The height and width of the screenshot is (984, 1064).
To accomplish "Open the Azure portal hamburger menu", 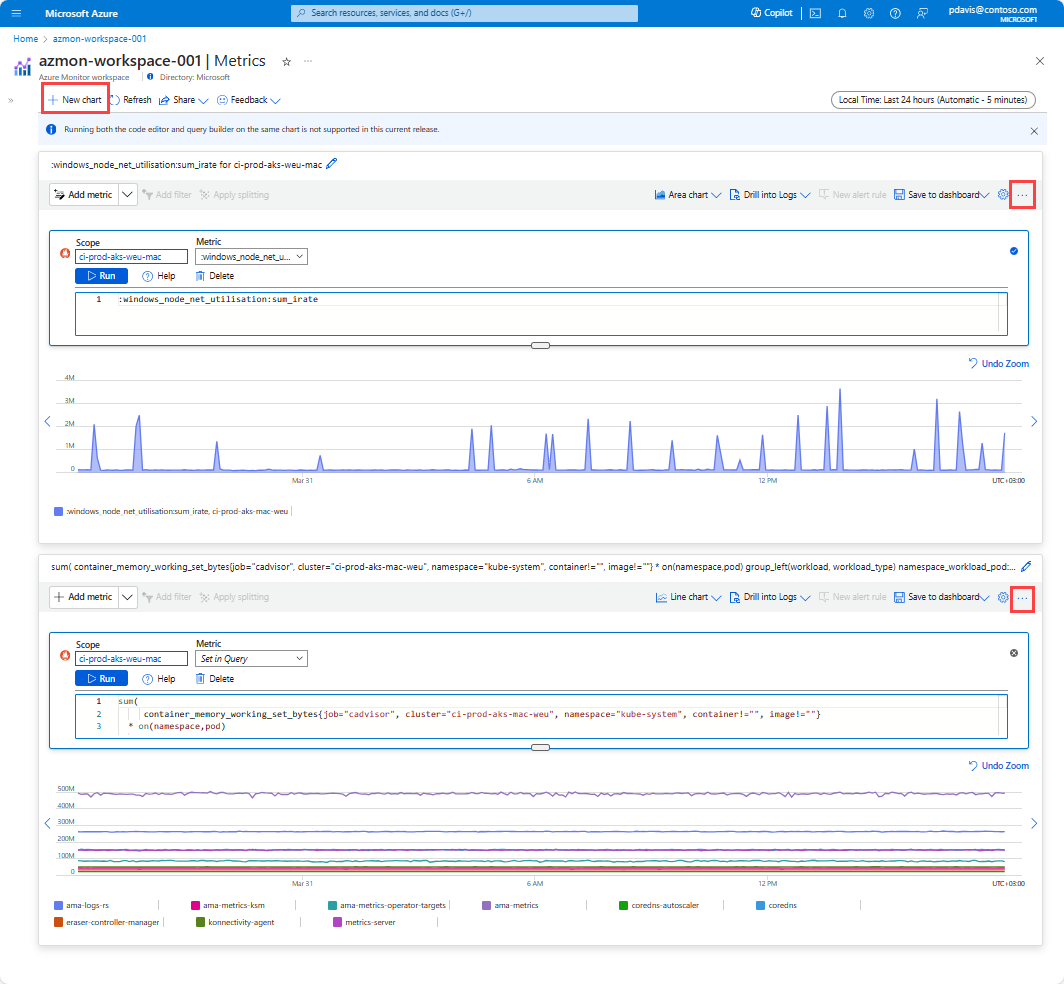I will tap(16, 13).
